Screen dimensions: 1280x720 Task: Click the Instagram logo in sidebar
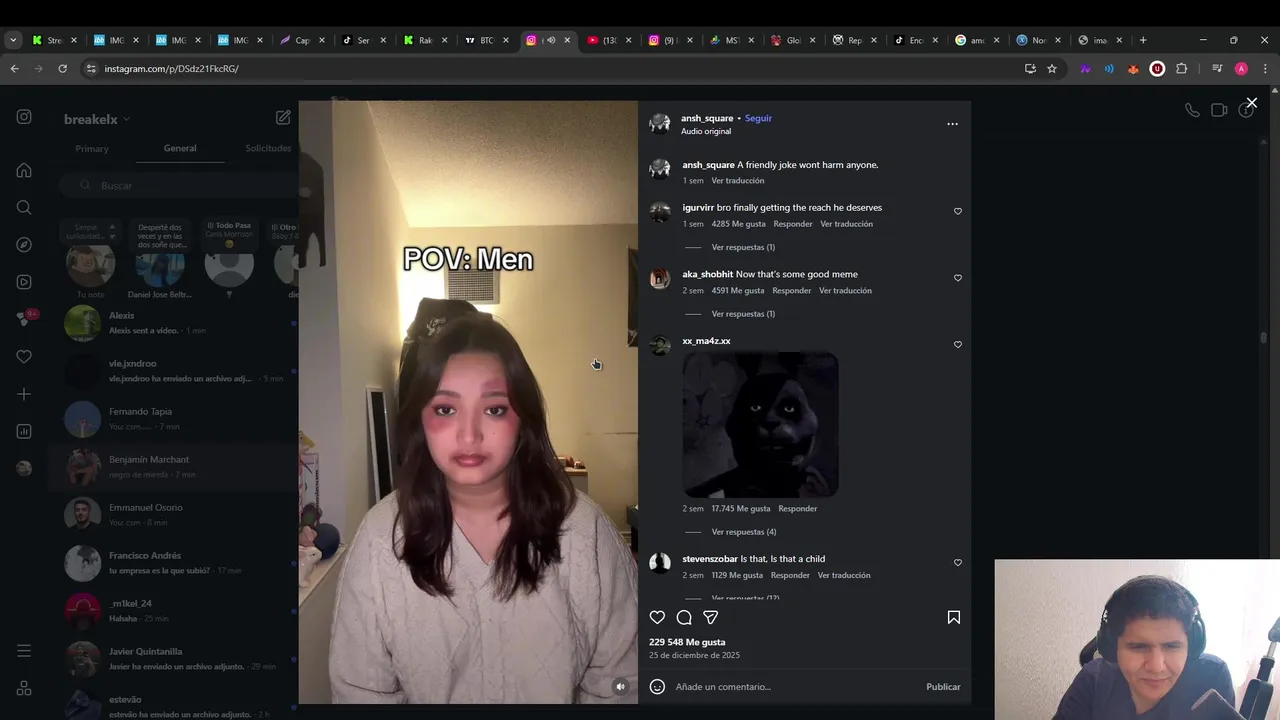coord(24,117)
